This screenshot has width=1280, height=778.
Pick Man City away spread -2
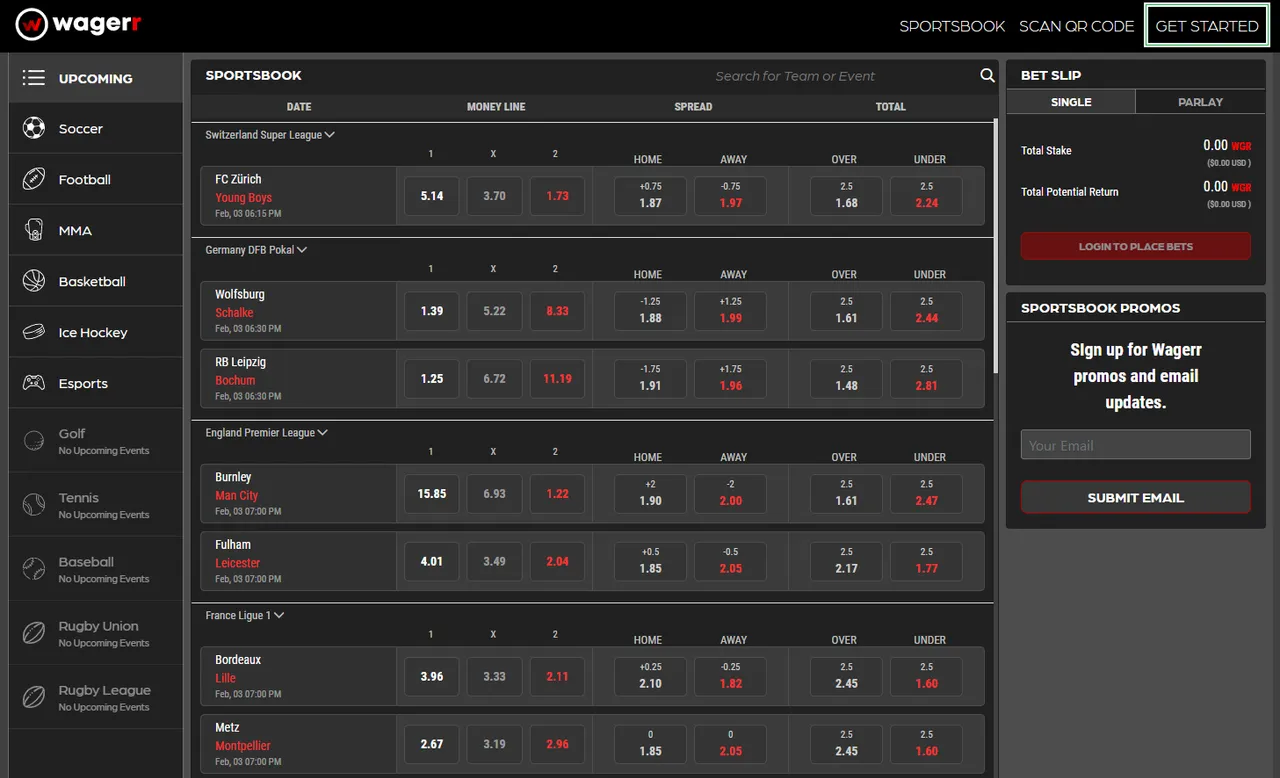coord(731,493)
